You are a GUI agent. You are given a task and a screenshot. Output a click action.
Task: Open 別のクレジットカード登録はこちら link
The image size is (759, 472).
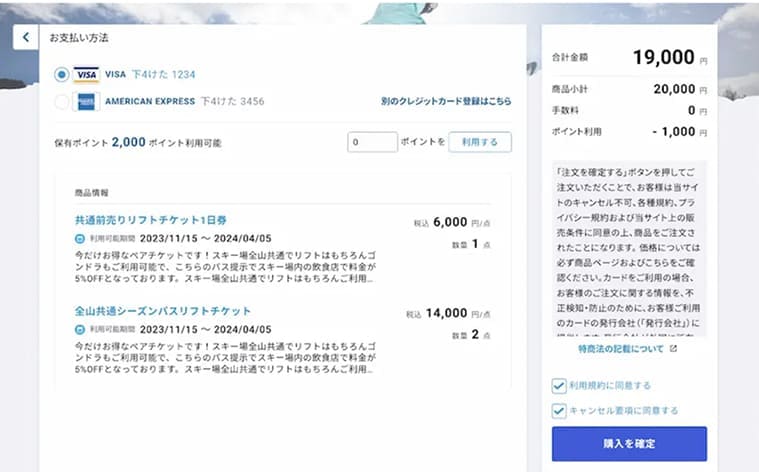coord(446,102)
